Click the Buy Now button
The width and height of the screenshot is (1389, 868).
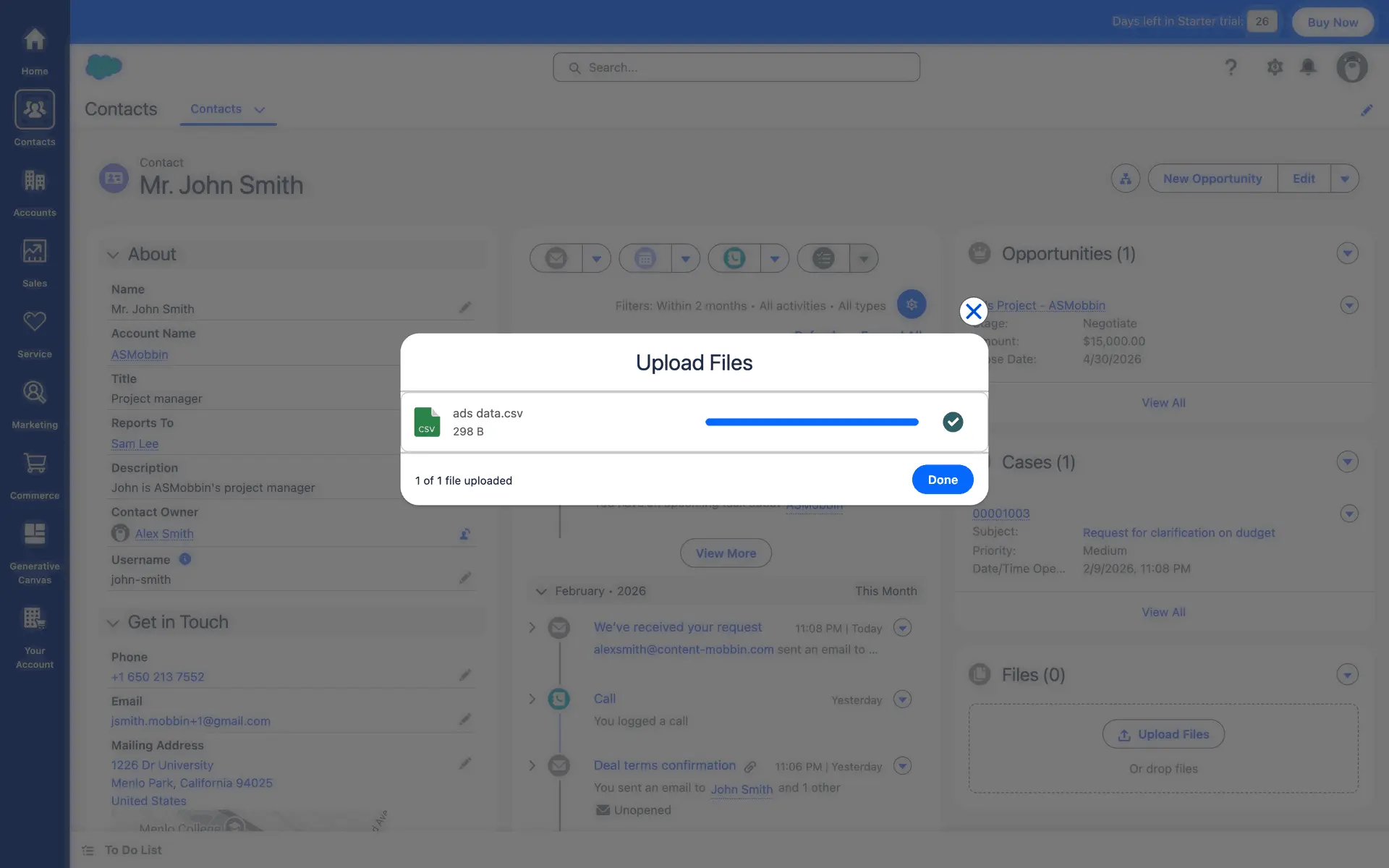(x=1332, y=22)
